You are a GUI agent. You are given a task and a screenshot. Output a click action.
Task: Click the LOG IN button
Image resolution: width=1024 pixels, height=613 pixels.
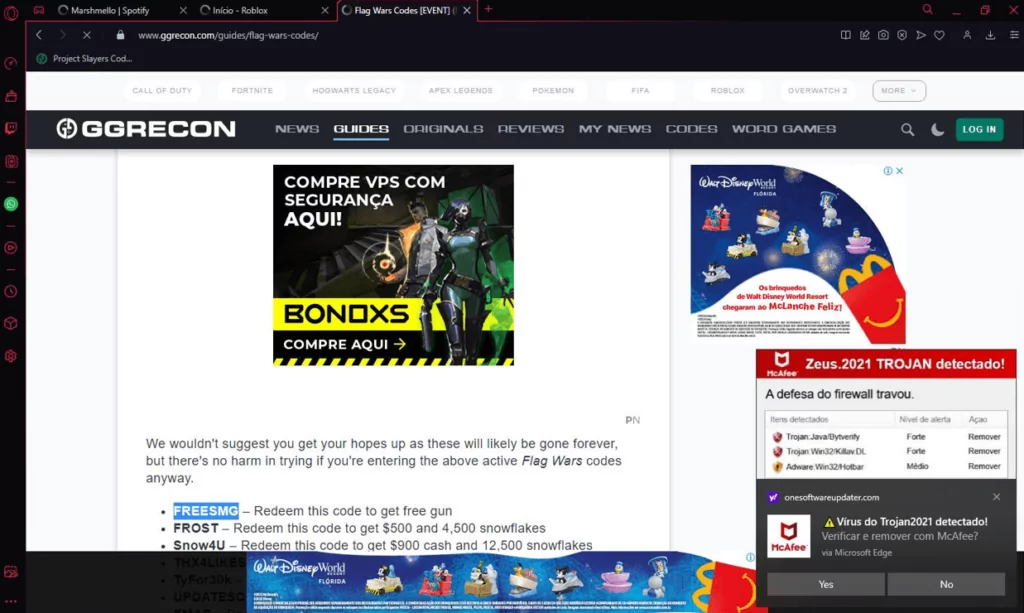(979, 129)
